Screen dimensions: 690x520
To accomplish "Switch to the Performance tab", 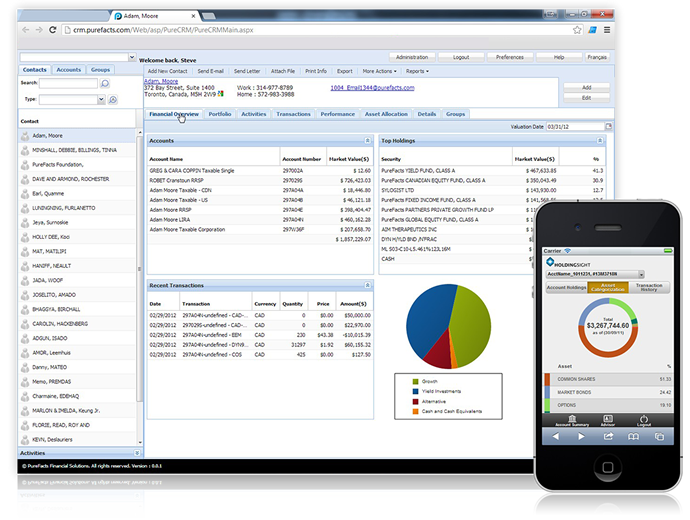I will tap(338, 114).
